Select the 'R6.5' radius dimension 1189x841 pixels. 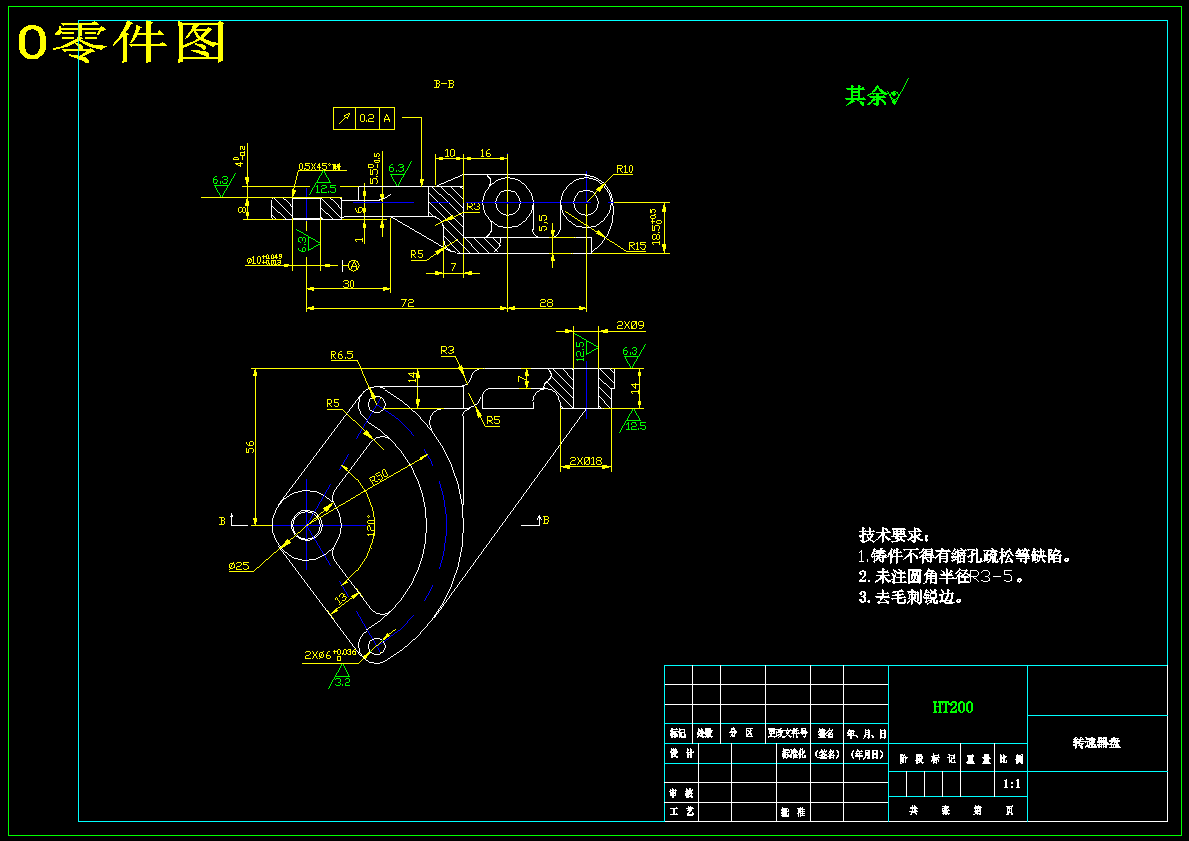tap(341, 355)
